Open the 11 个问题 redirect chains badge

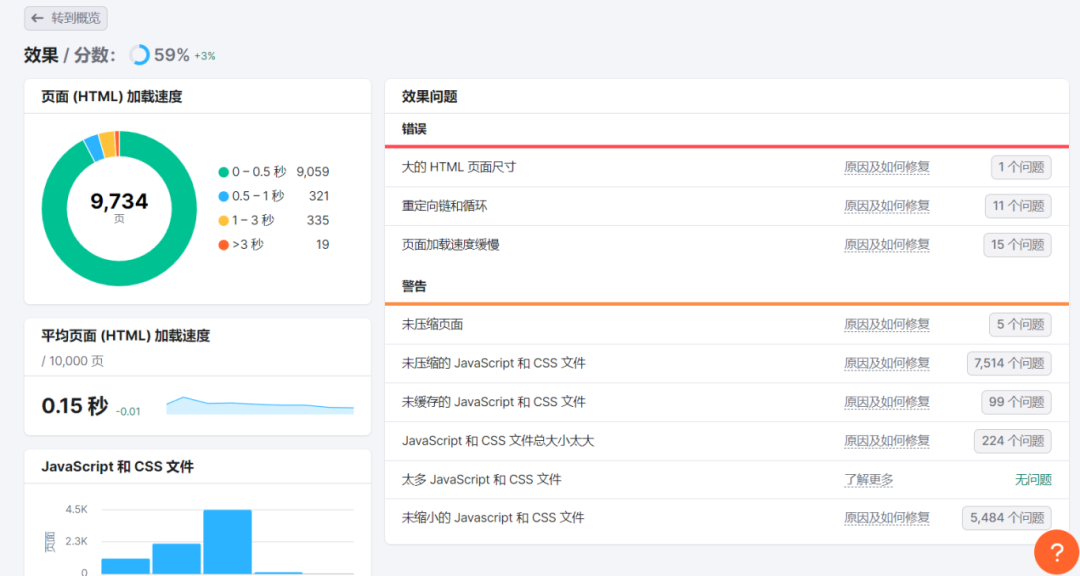[x=1018, y=206]
